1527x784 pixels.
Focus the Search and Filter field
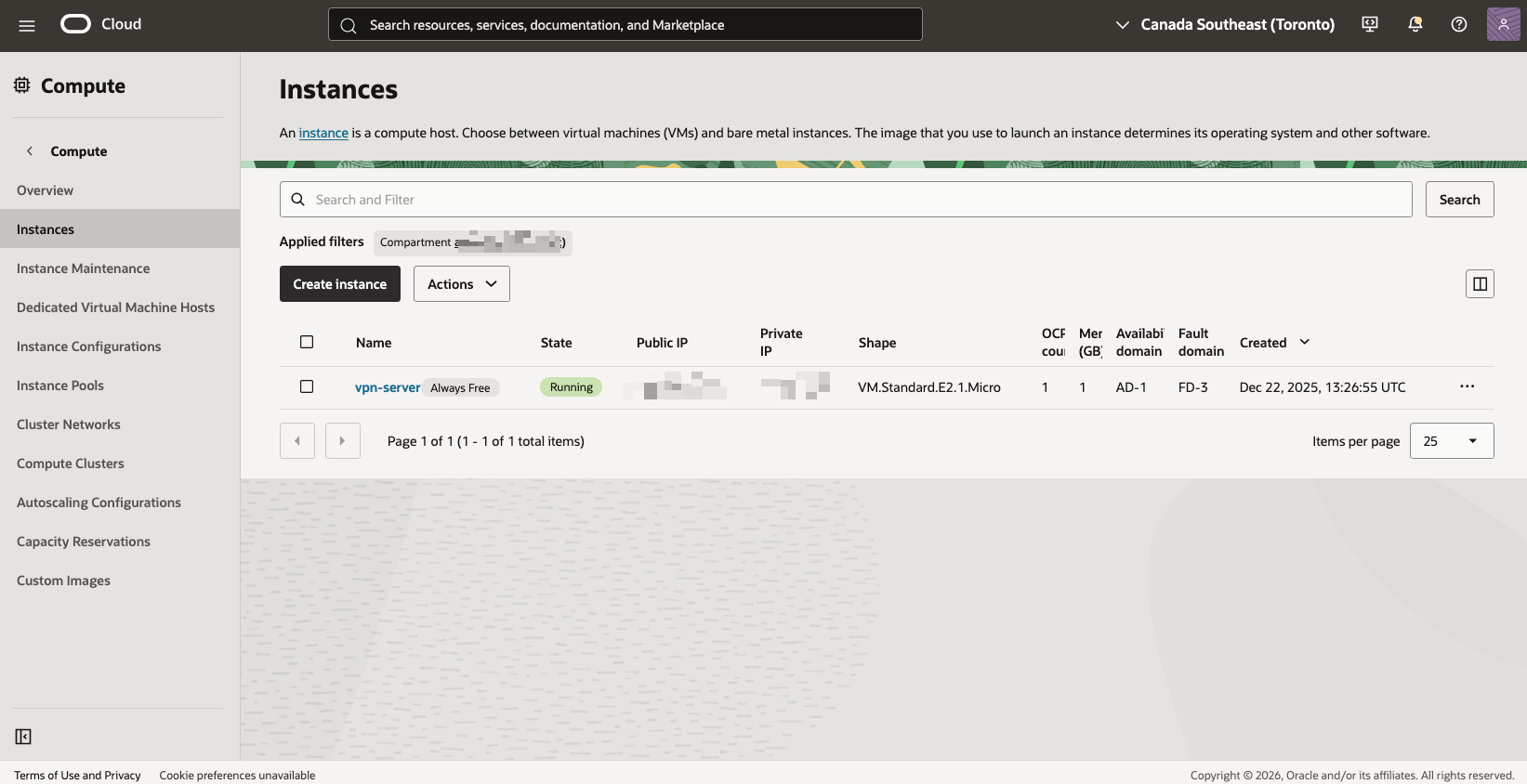(846, 200)
